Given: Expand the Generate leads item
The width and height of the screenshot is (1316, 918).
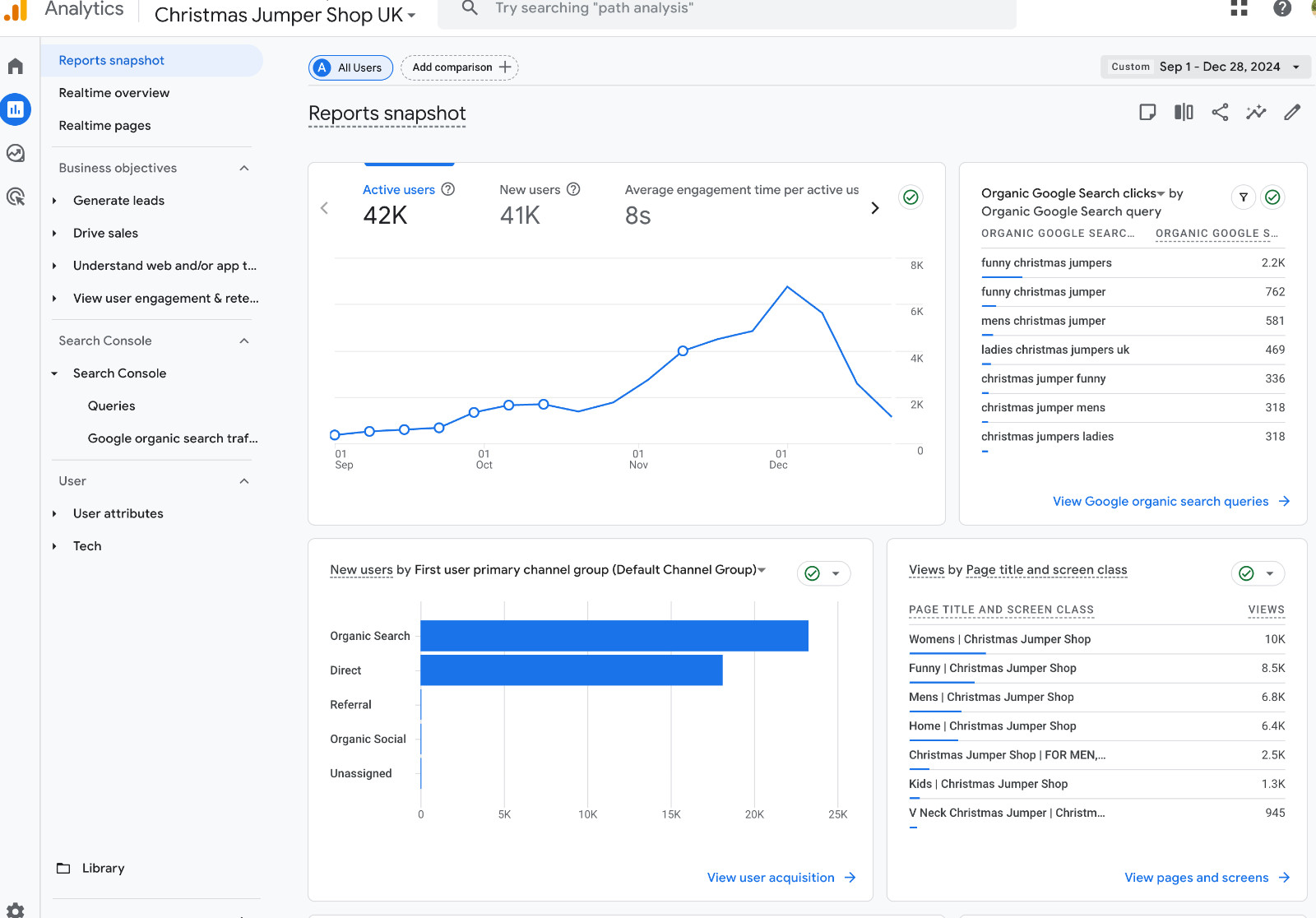Looking at the screenshot, I should (54, 201).
